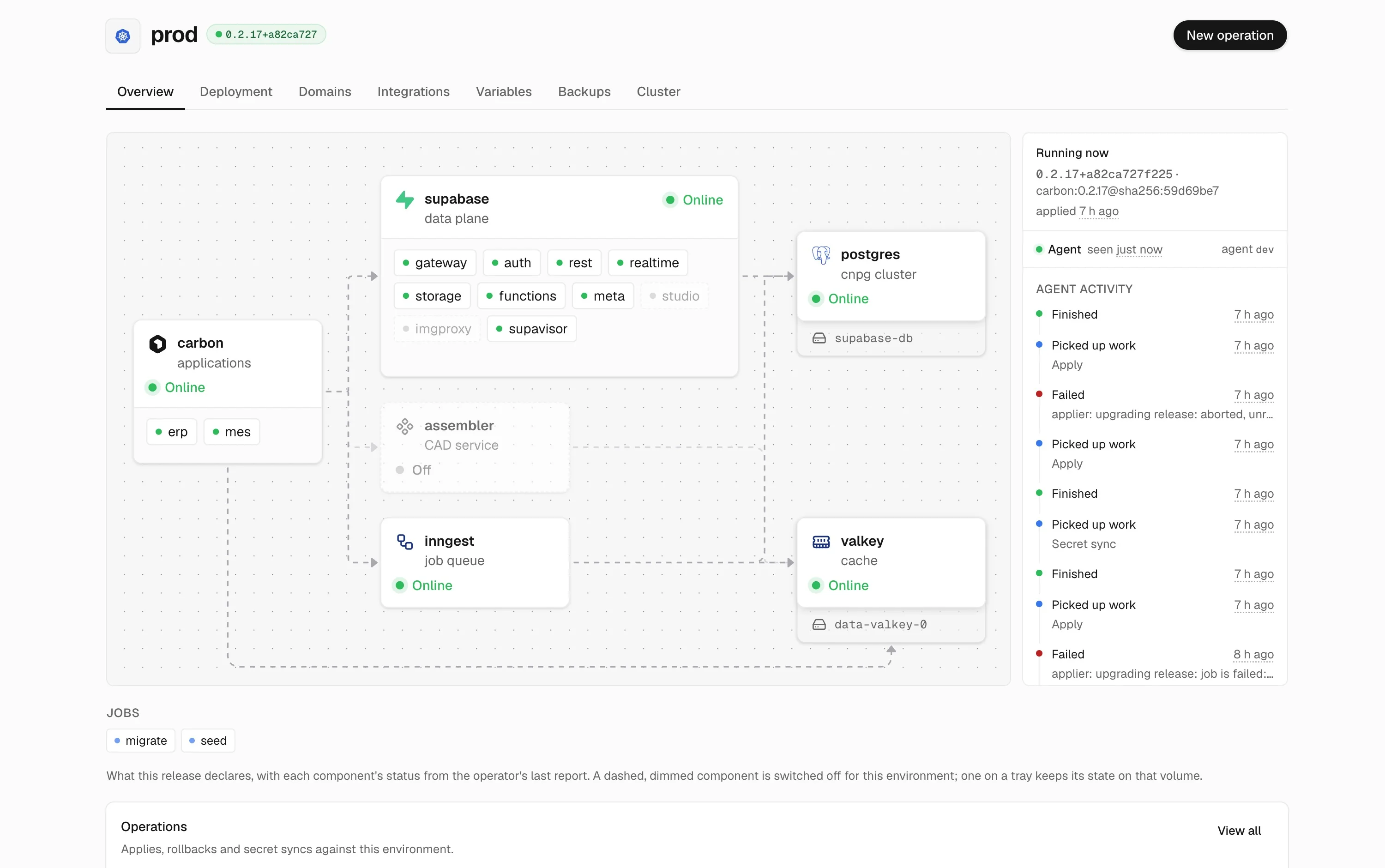Select the gateway service chip
The image size is (1385, 868).
click(435, 263)
